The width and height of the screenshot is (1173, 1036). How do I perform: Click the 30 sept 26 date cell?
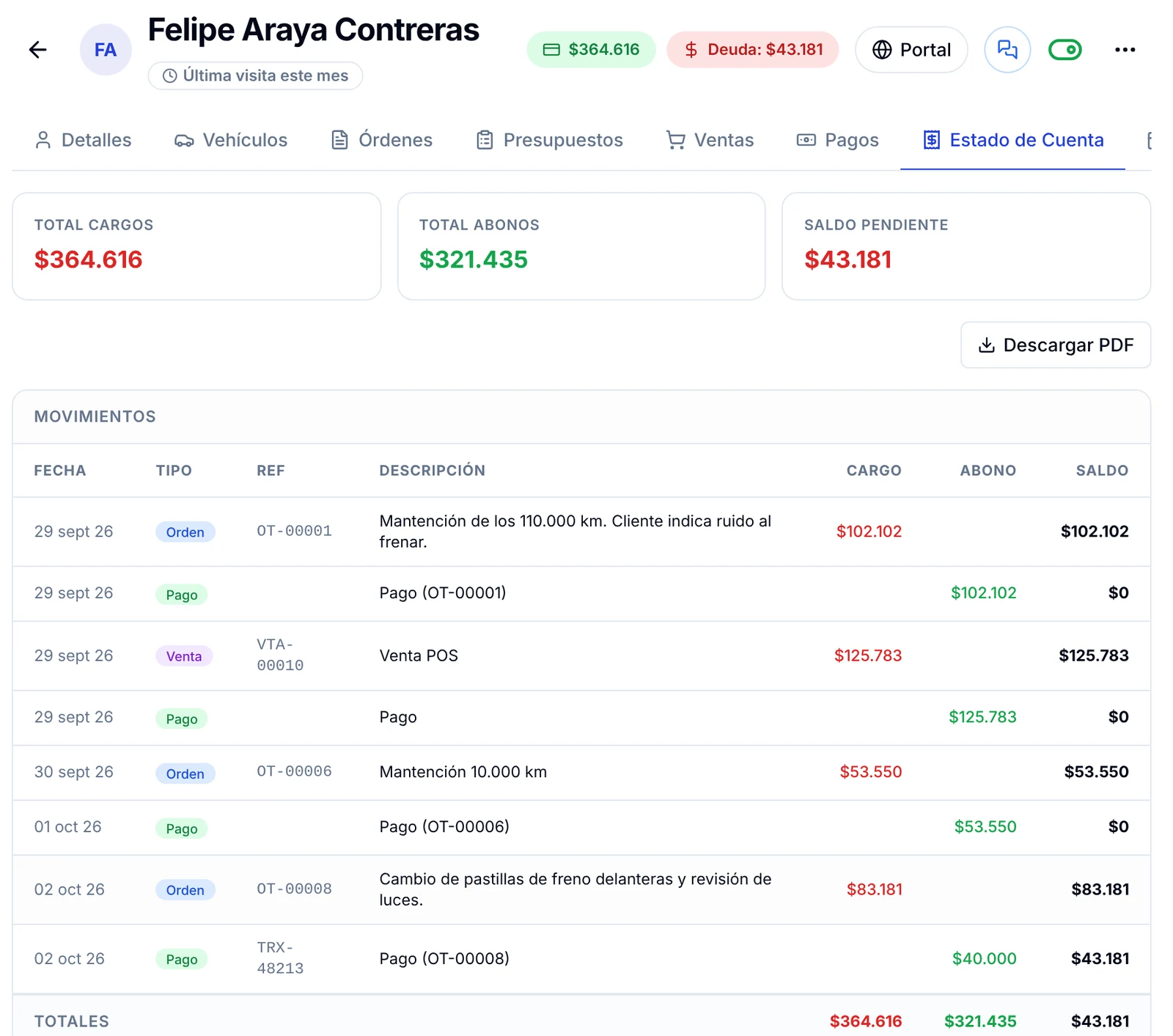tap(74, 772)
